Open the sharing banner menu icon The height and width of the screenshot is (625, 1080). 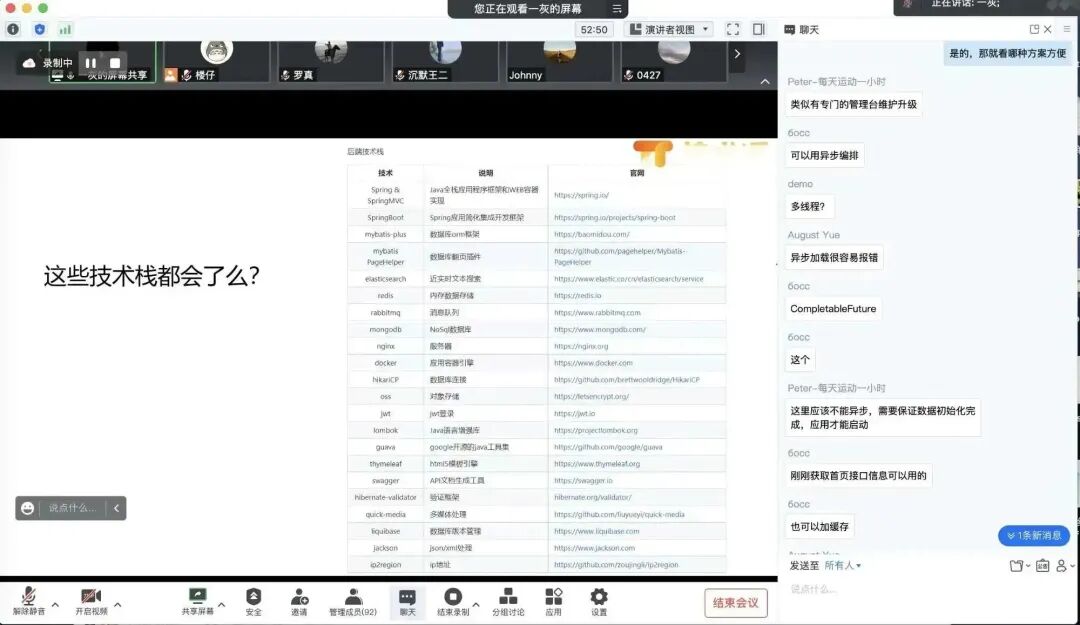coord(616,9)
